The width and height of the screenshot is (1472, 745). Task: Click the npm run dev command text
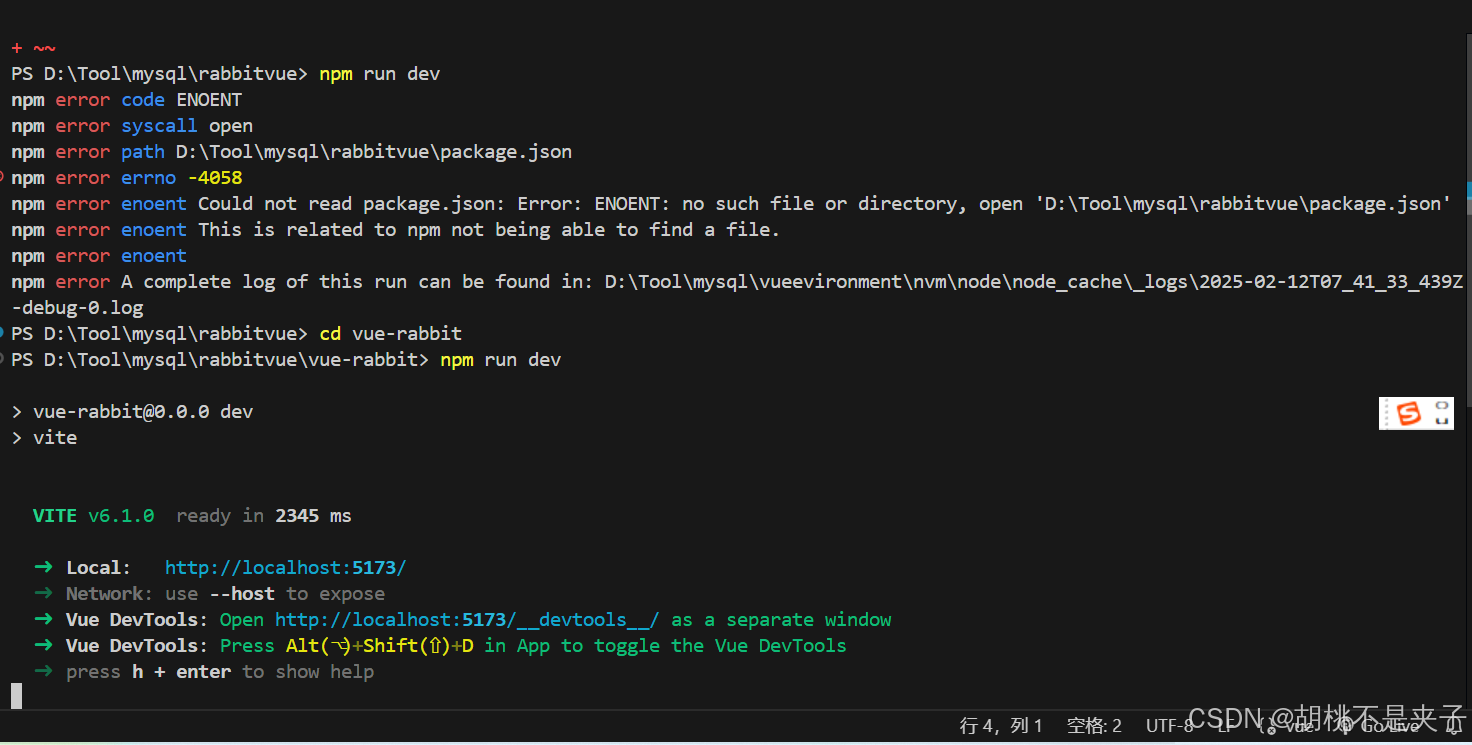pos(379,73)
